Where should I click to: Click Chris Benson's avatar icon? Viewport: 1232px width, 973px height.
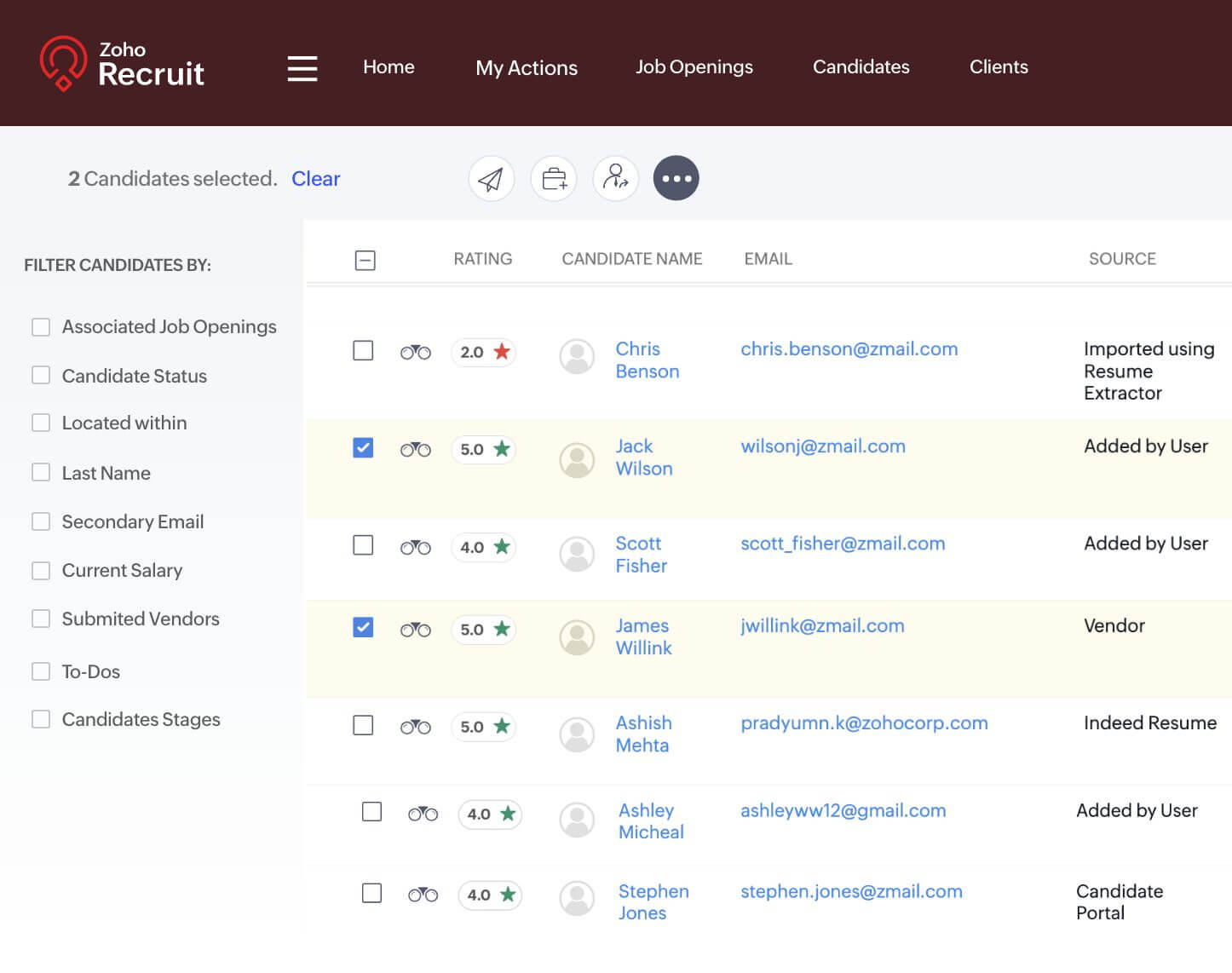(x=577, y=357)
